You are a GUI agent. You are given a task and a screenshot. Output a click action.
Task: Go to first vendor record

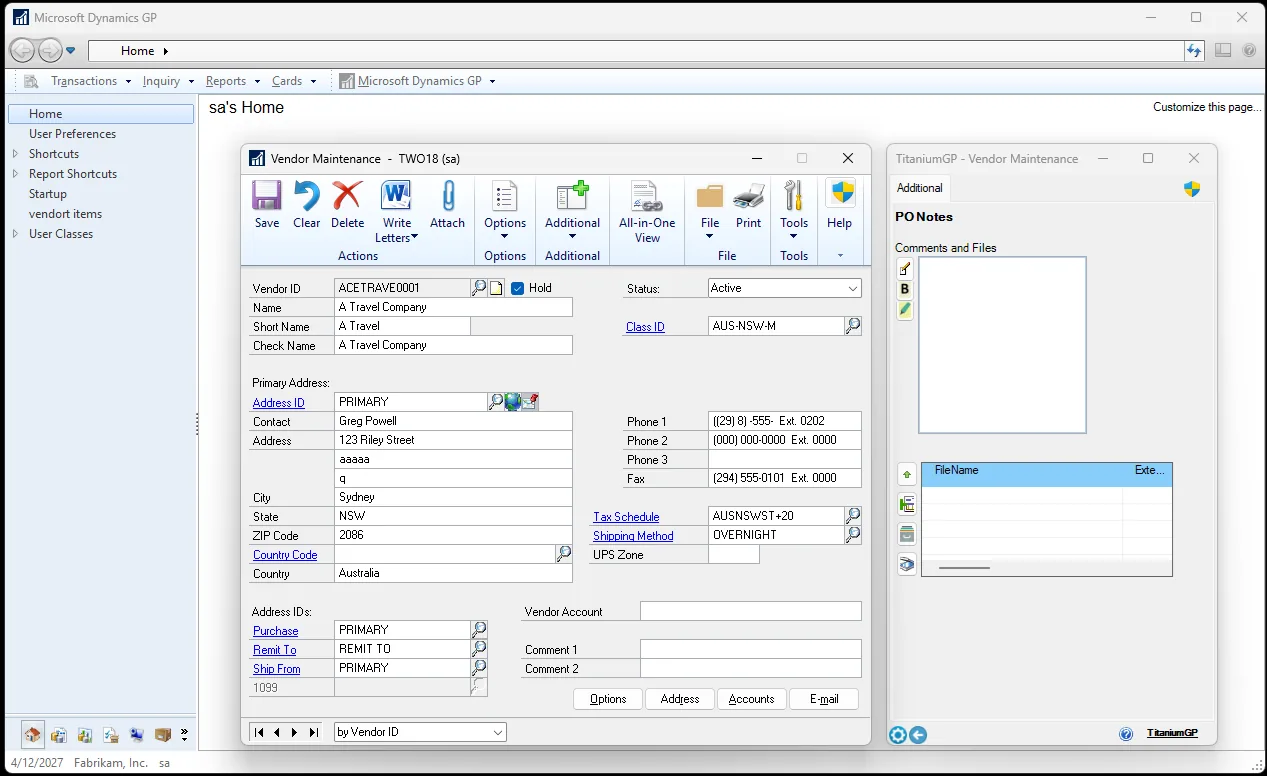[259, 732]
